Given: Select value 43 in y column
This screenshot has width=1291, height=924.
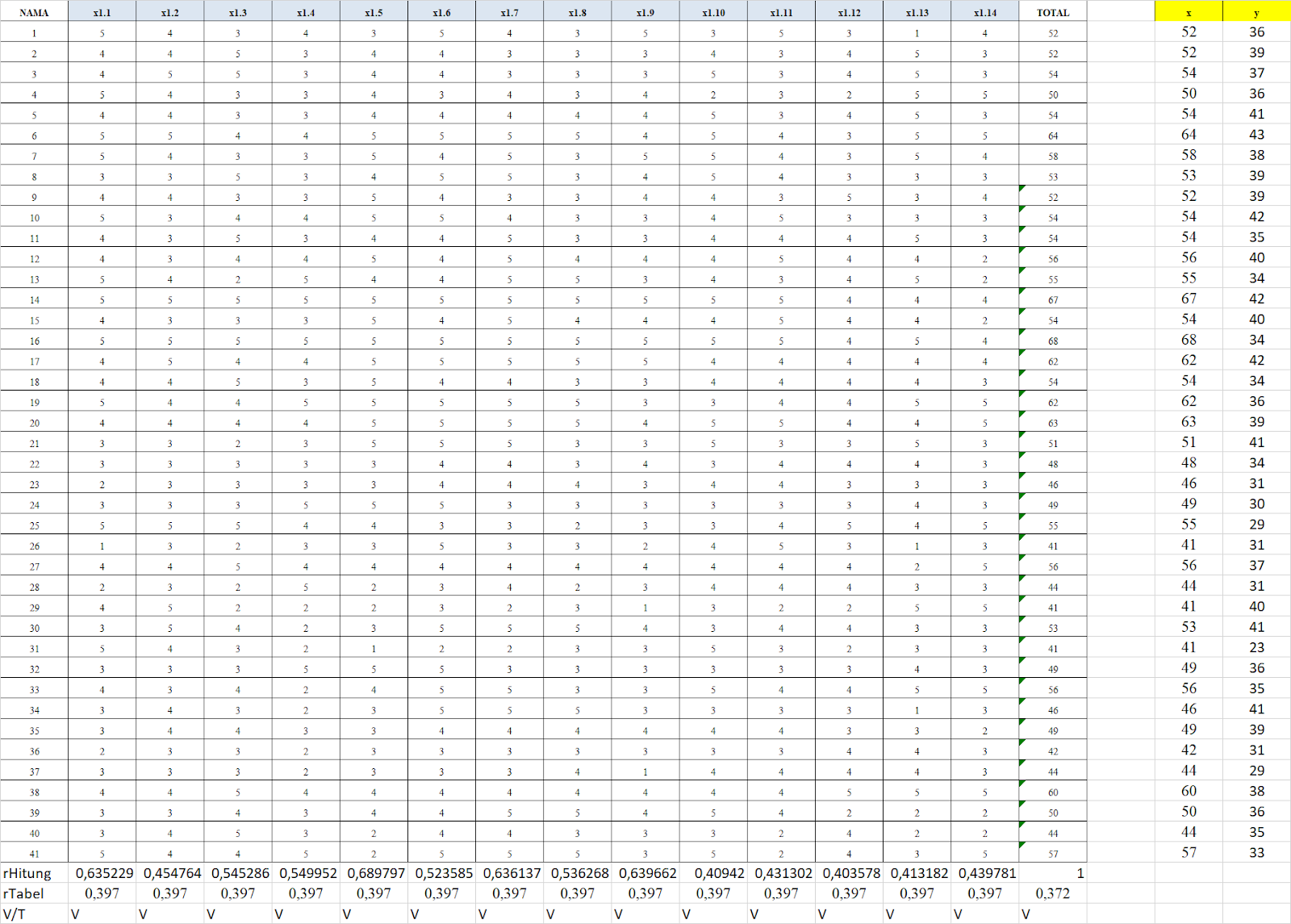Looking at the screenshot, I should tap(1256, 134).
